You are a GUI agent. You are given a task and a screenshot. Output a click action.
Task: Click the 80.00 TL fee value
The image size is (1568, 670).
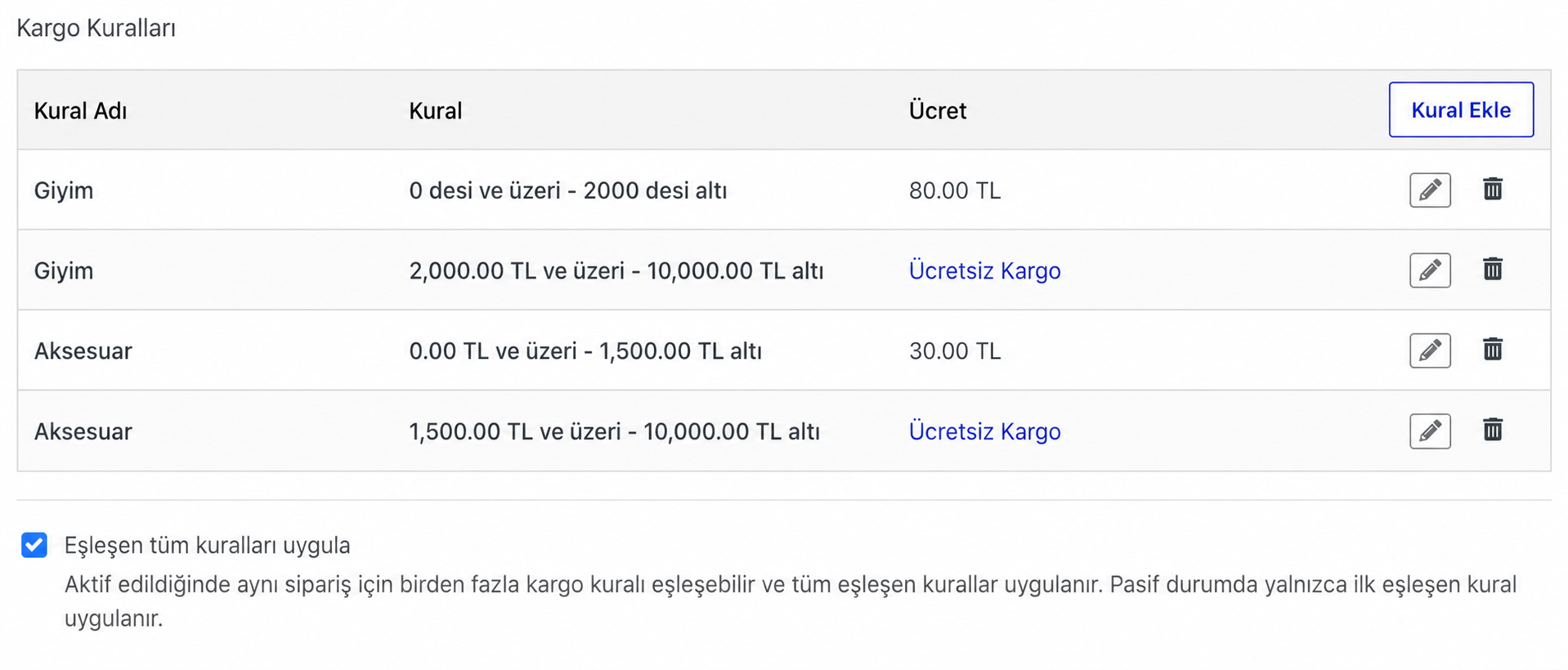click(x=955, y=190)
